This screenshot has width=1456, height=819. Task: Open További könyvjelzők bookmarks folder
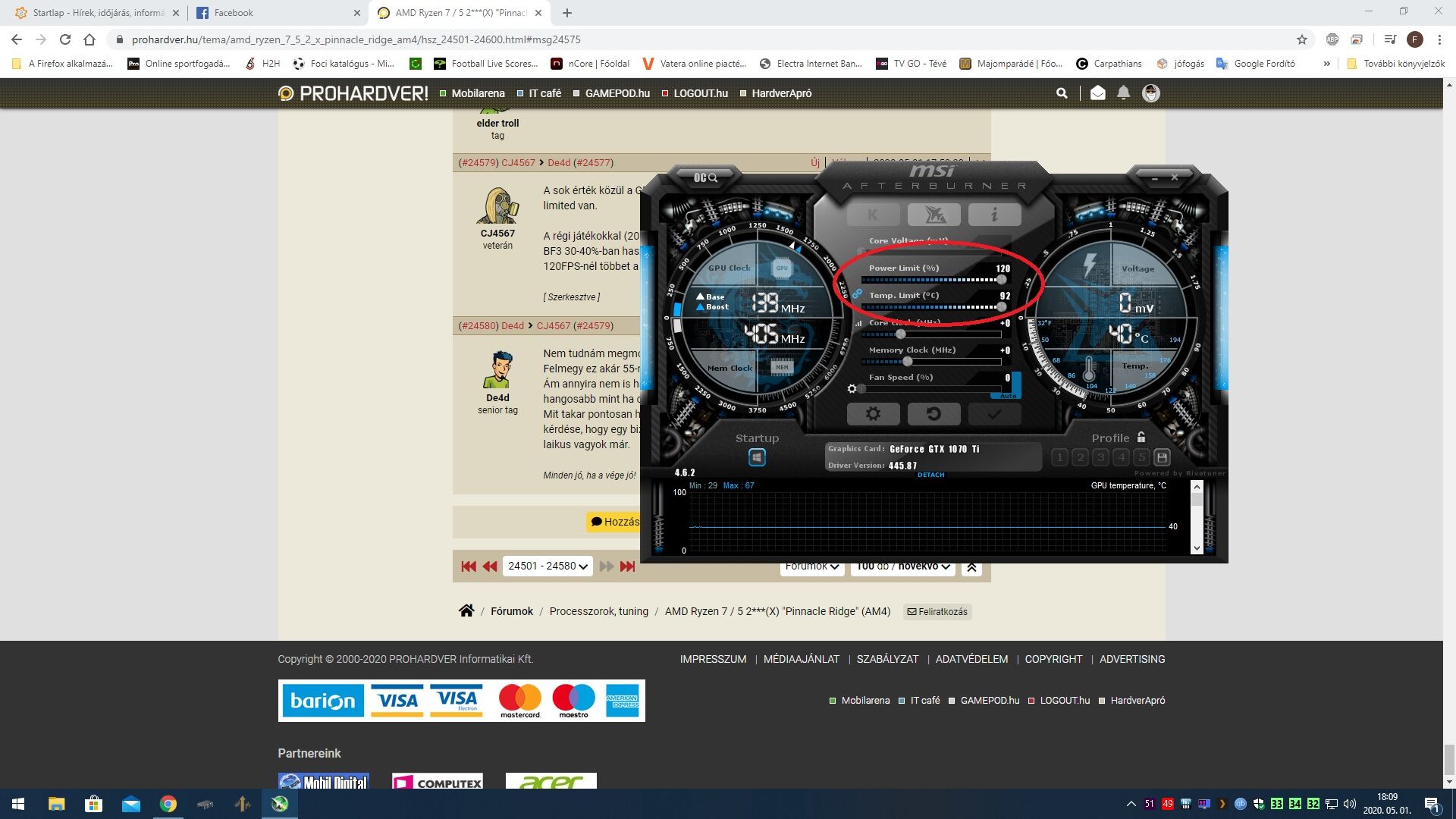pyautogui.click(x=1395, y=64)
